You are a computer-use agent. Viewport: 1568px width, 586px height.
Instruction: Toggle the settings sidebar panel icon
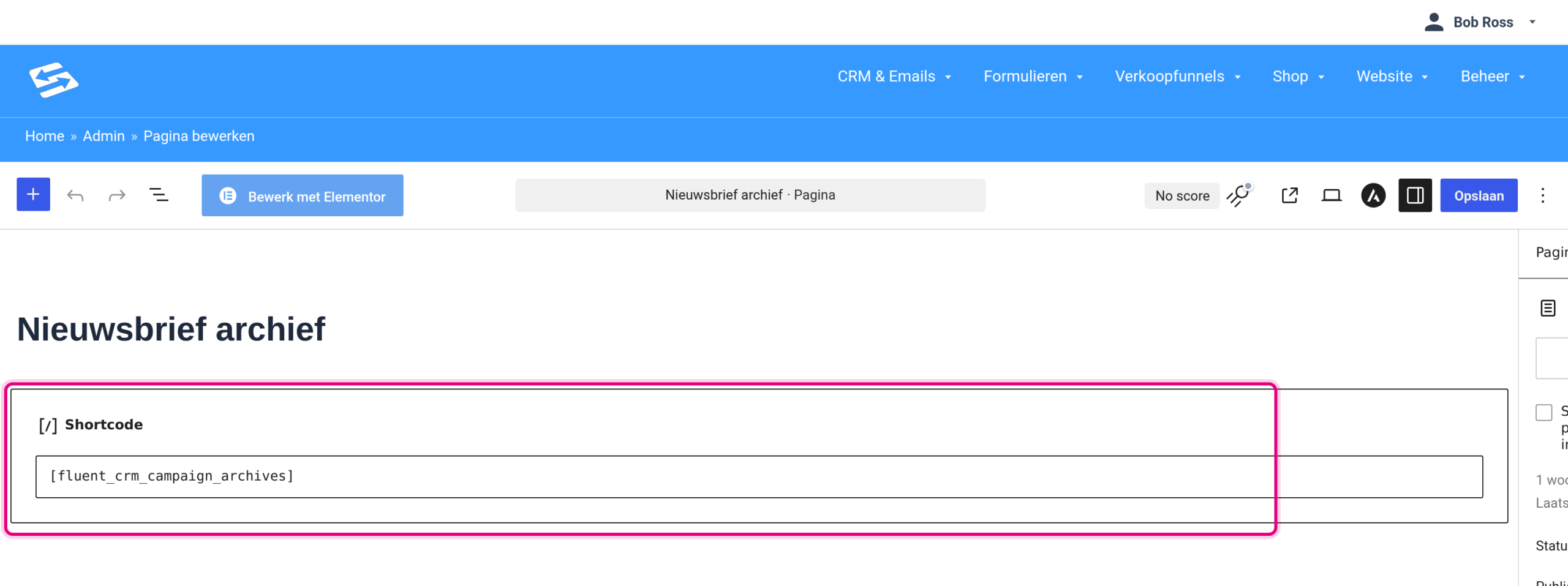(x=1415, y=195)
